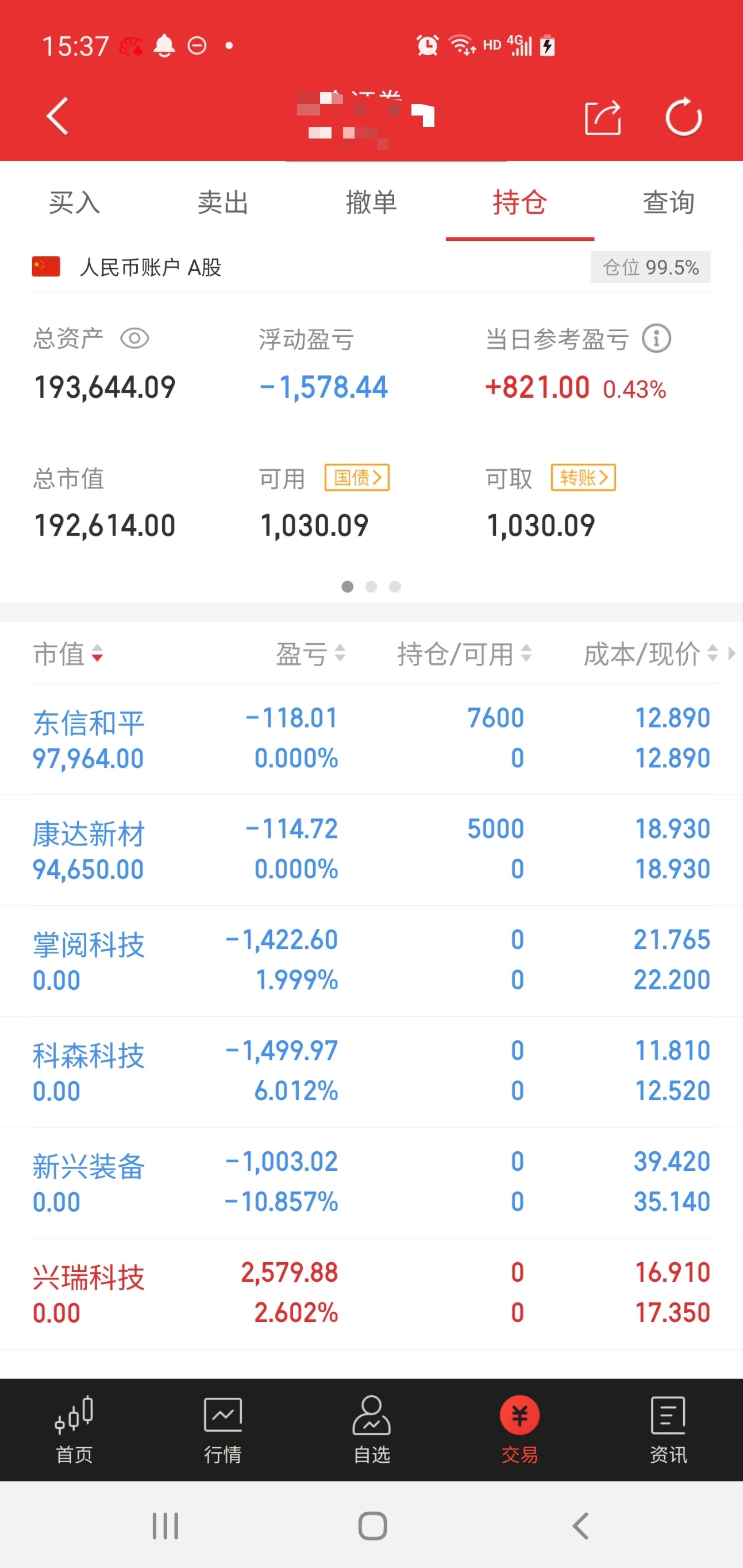Image resolution: width=743 pixels, height=1568 pixels.
Task: Tap 新兴装备 loss percentage -10.857%
Action: (x=281, y=1201)
